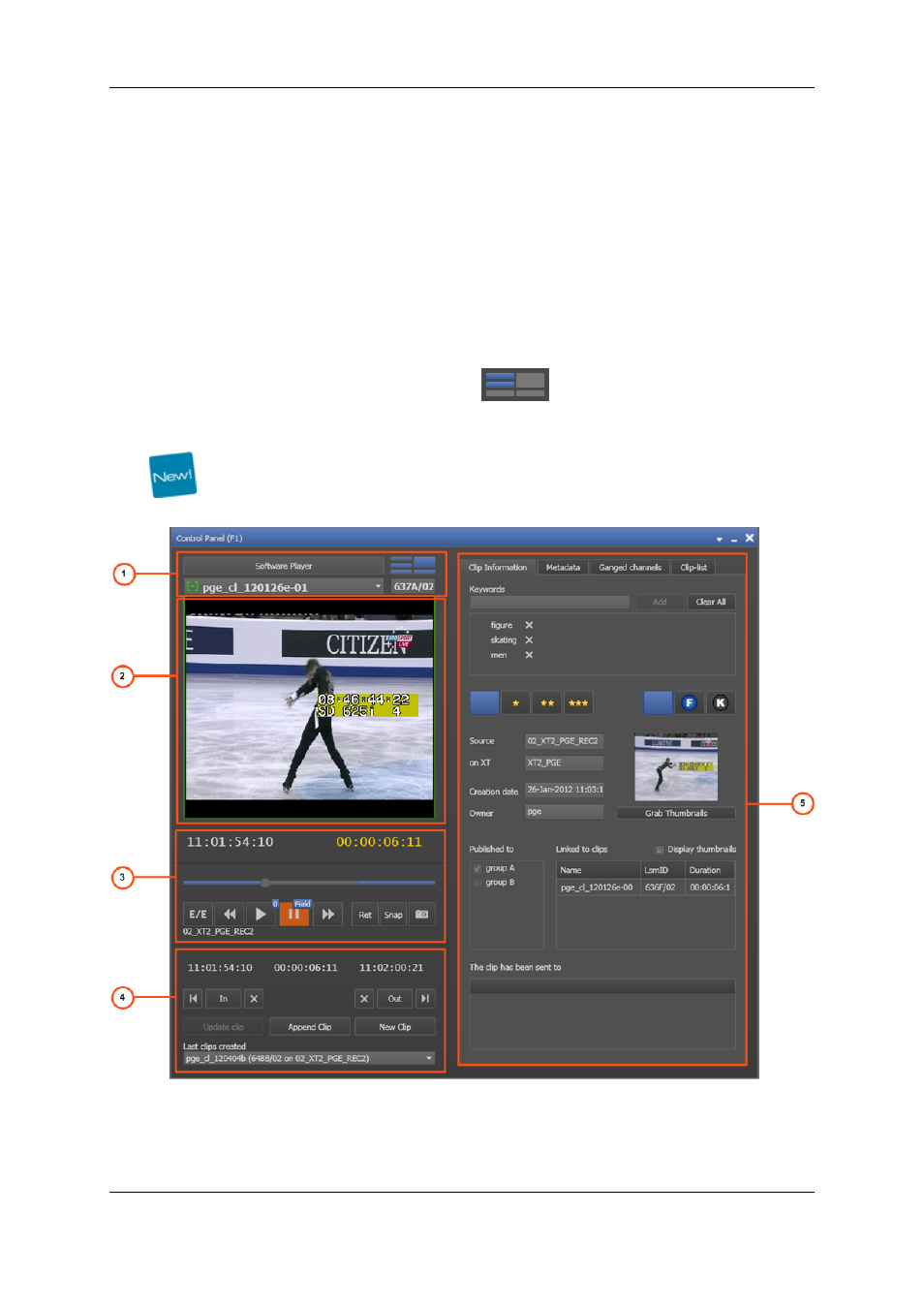Mark the Out point
This screenshot has height=1307, width=924.
tap(395, 999)
